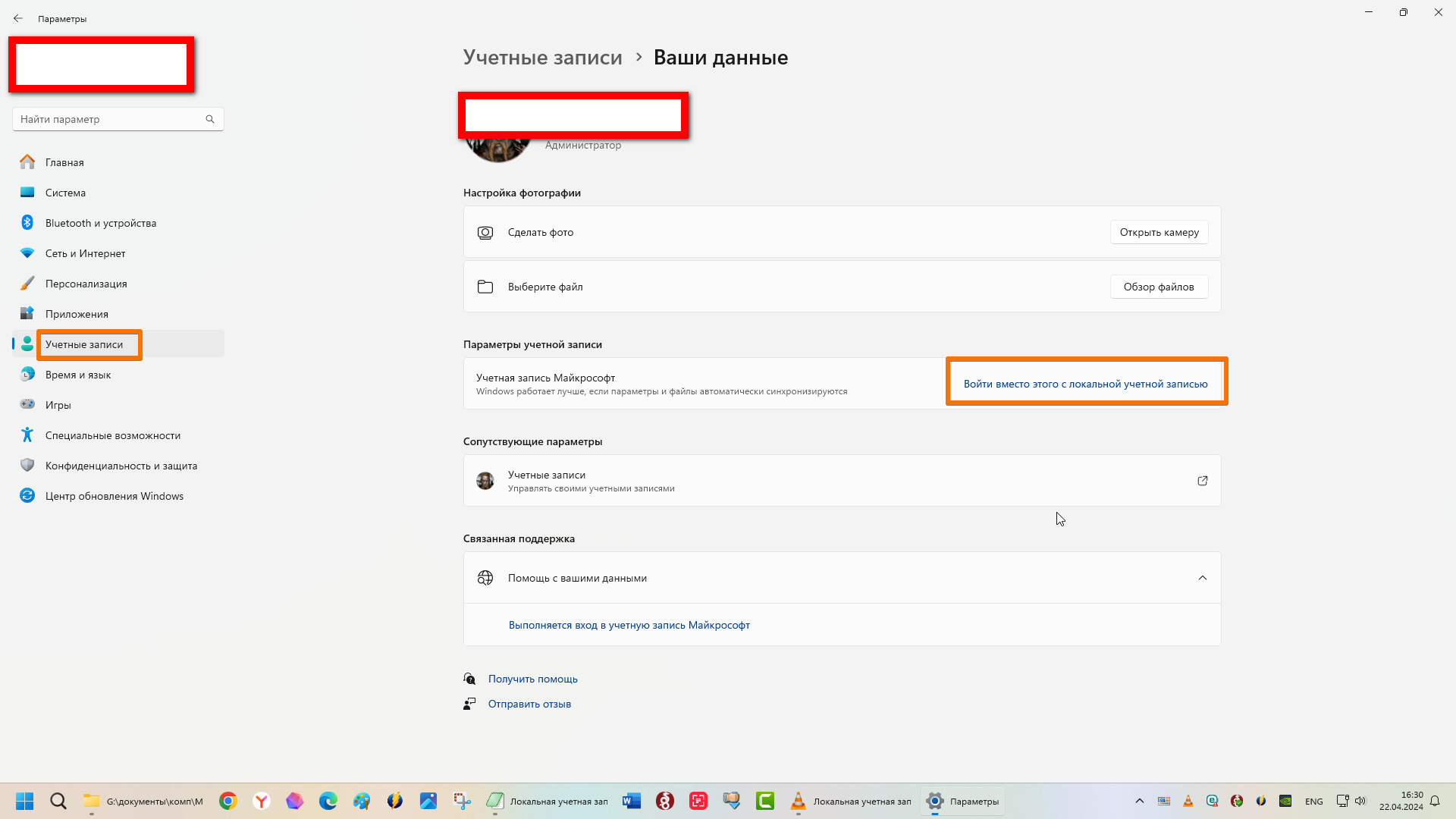
Task: Open Центр обновления Windows
Action: pos(114,496)
